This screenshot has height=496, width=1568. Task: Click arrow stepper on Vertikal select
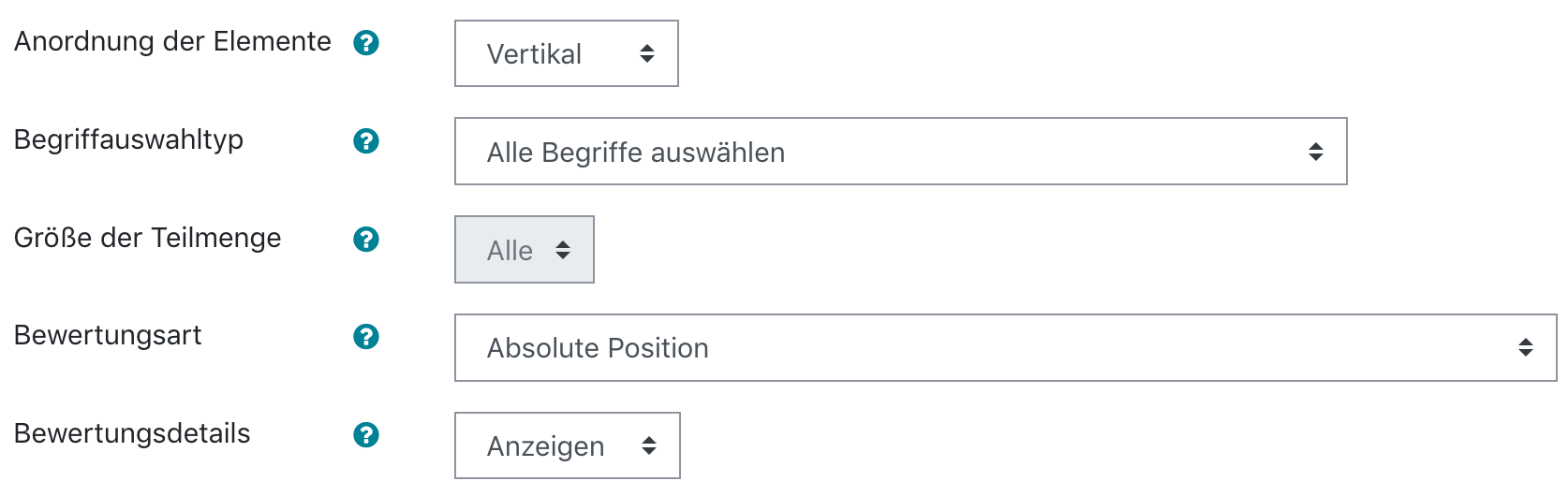(x=647, y=54)
